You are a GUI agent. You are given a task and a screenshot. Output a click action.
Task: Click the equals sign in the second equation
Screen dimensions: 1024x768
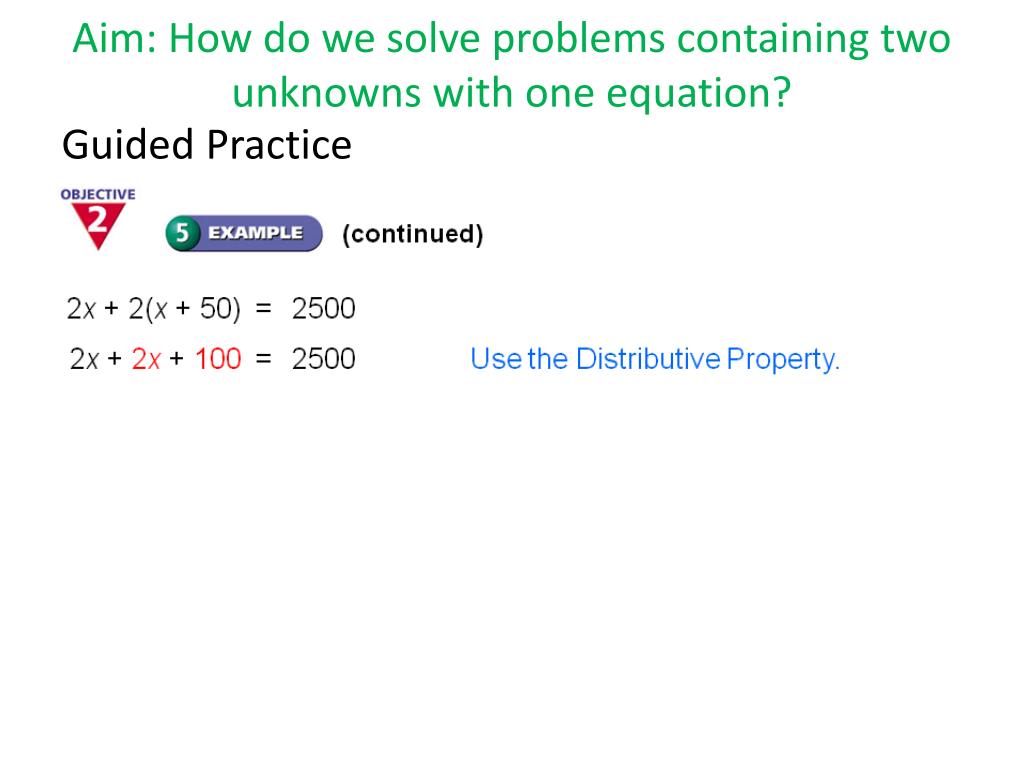tap(263, 359)
